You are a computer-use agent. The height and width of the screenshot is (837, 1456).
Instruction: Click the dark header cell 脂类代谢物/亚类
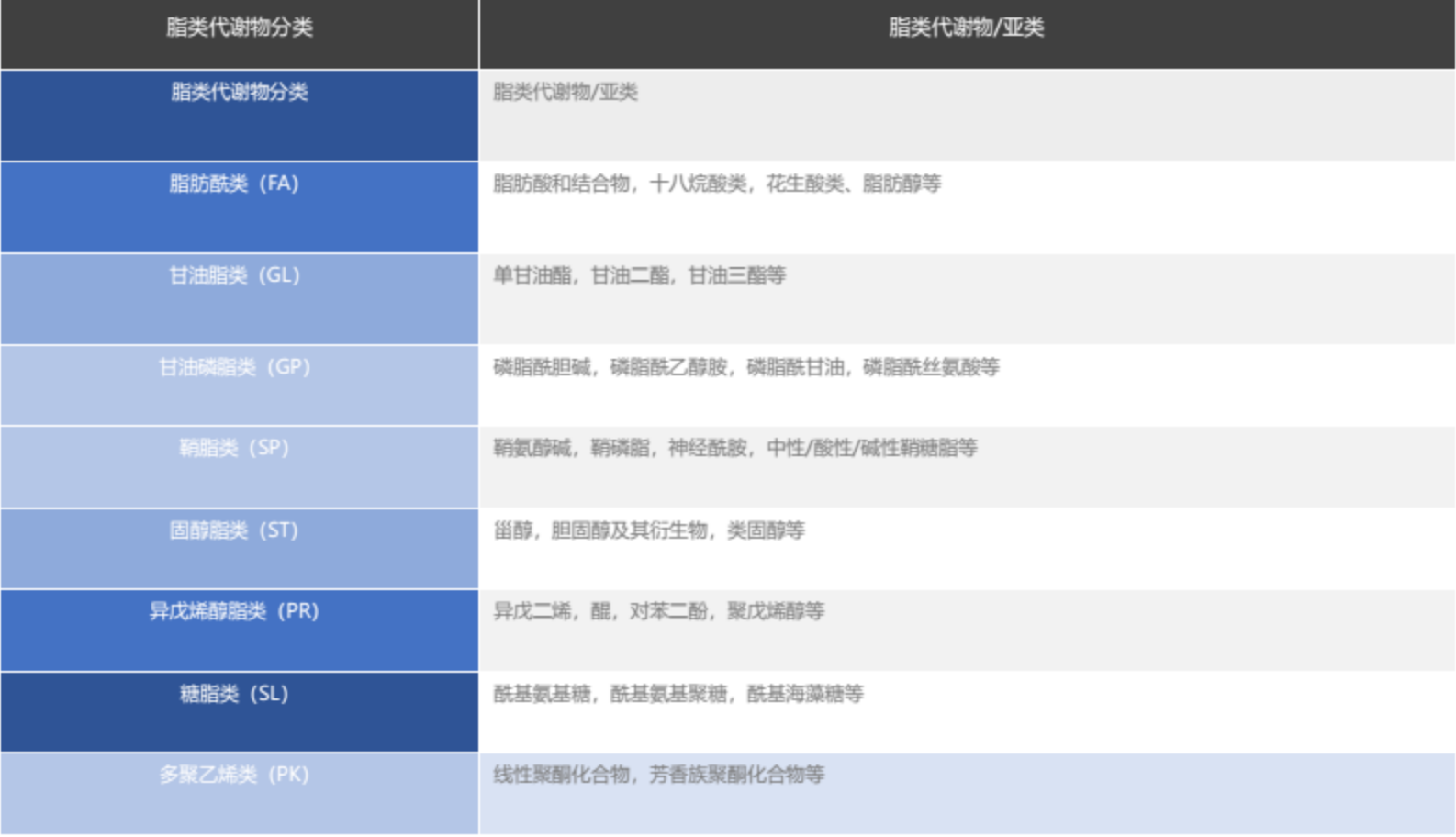point(966,28)
